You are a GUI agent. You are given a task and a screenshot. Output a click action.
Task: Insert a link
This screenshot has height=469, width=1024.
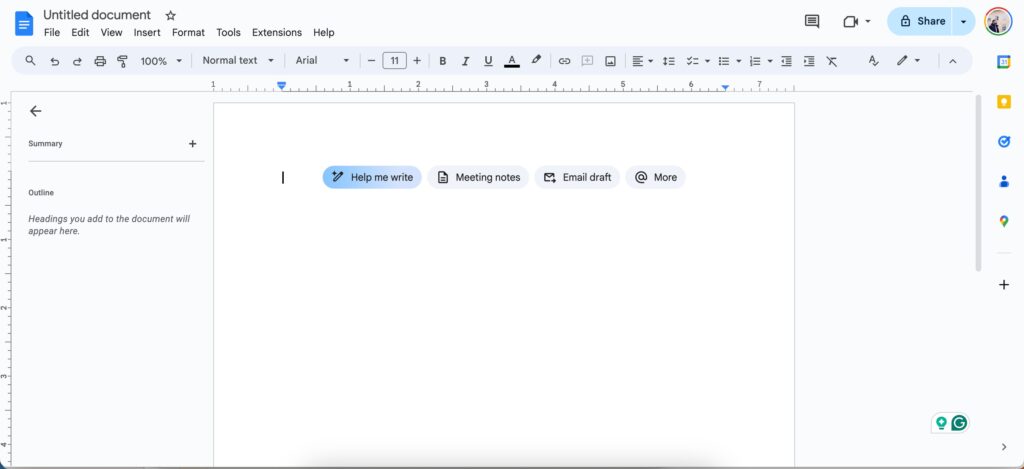(564, 61)
